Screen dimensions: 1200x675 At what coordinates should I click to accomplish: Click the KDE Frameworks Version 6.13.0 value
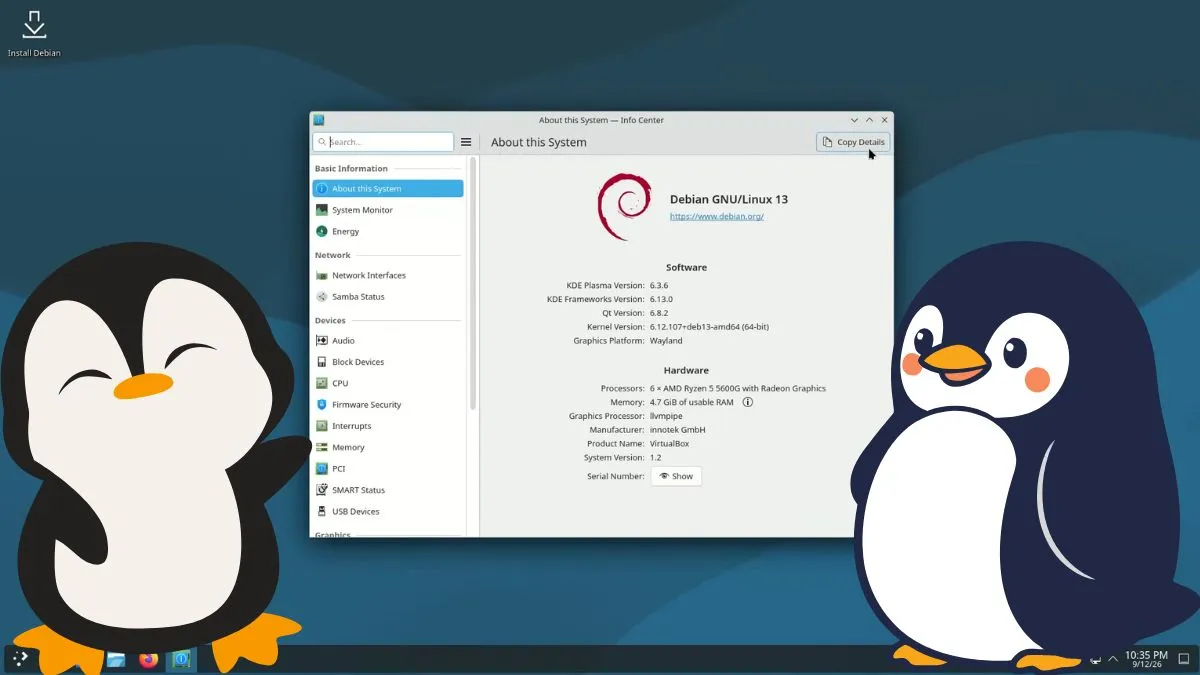click(661, 299)
